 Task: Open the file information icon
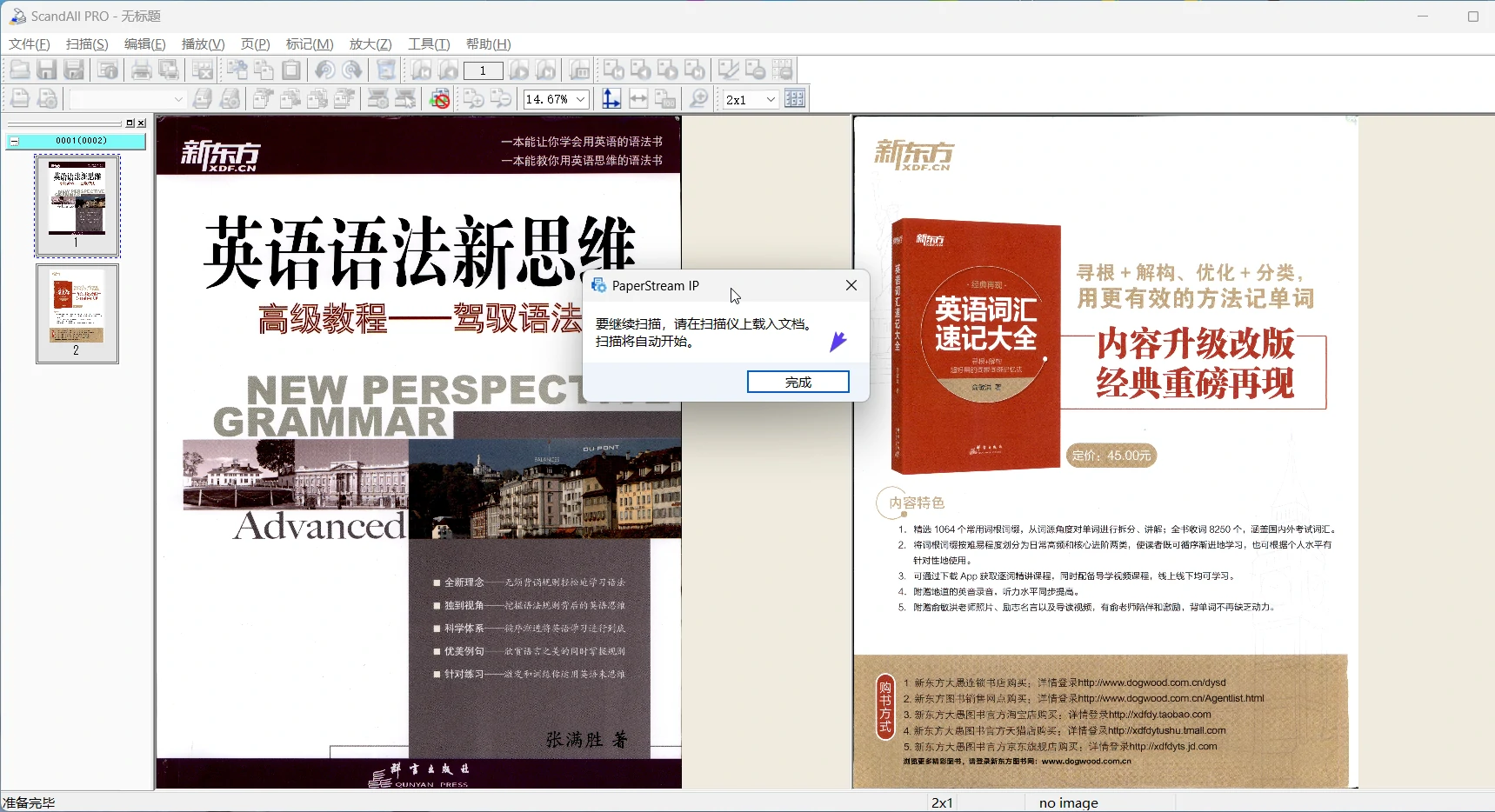108,70
